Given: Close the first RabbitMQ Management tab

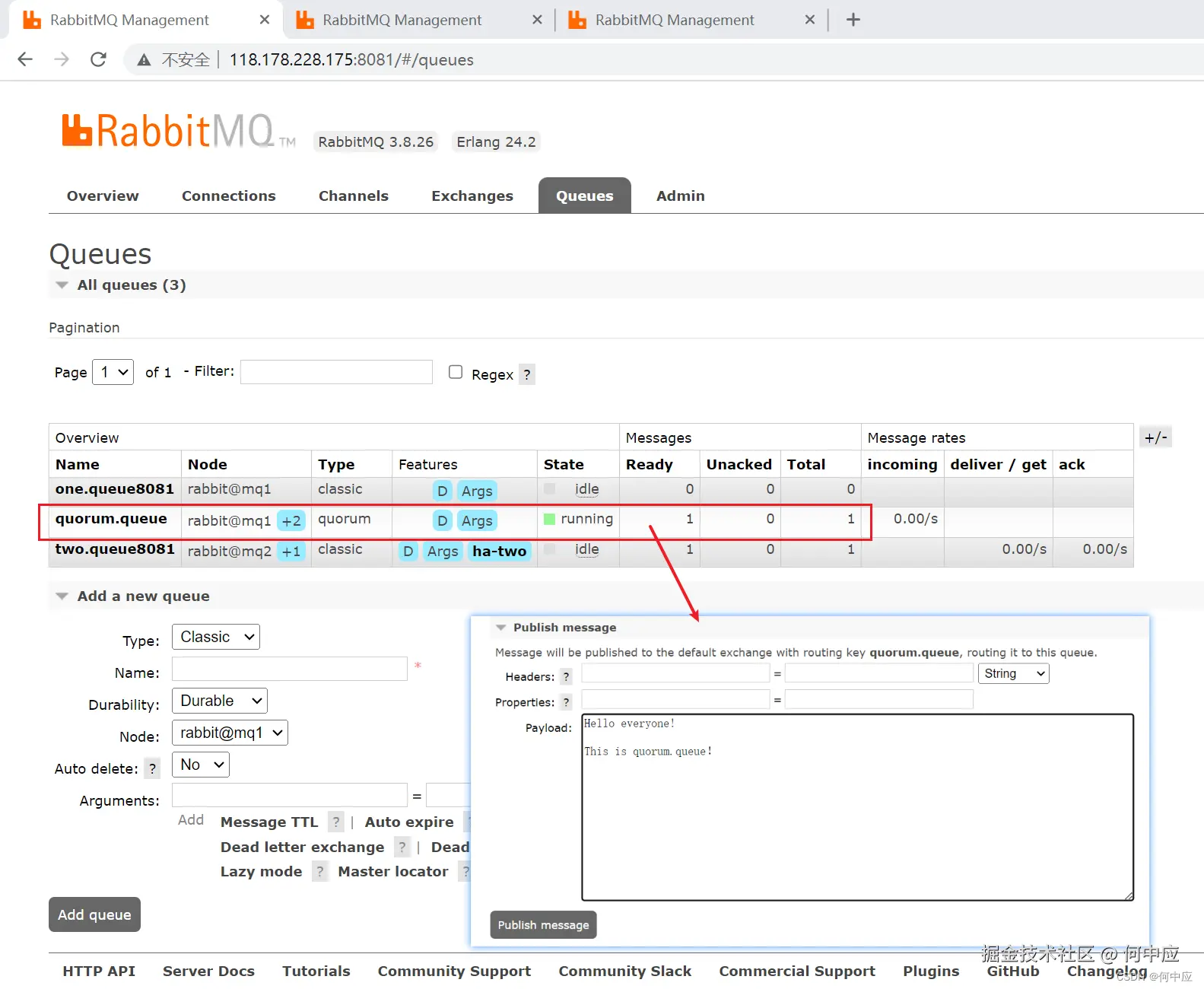Looking at the screenshot, I should [x=265, y=20].
